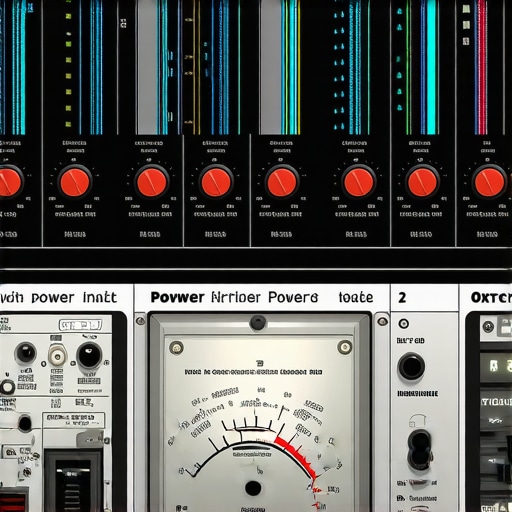Click the meter face's upper-left screw
Image resolution: width=512 pixels, height=512 pixels.
point(176,348)
